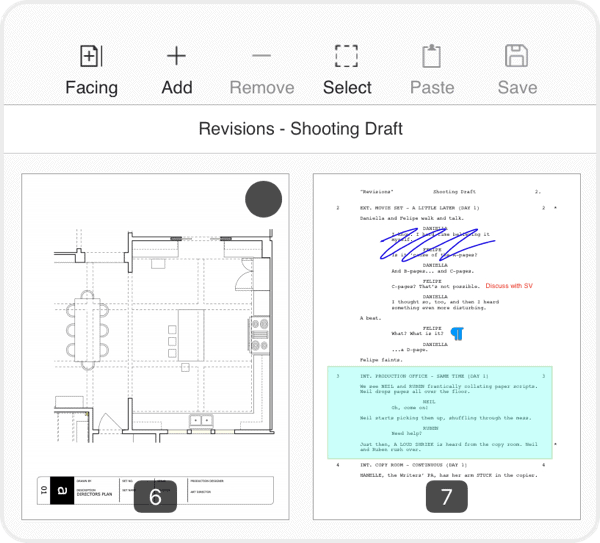The image size is (600, 543).
Task: Click the "Revisions - Shooting Draft" title
Action: [300, 129]
